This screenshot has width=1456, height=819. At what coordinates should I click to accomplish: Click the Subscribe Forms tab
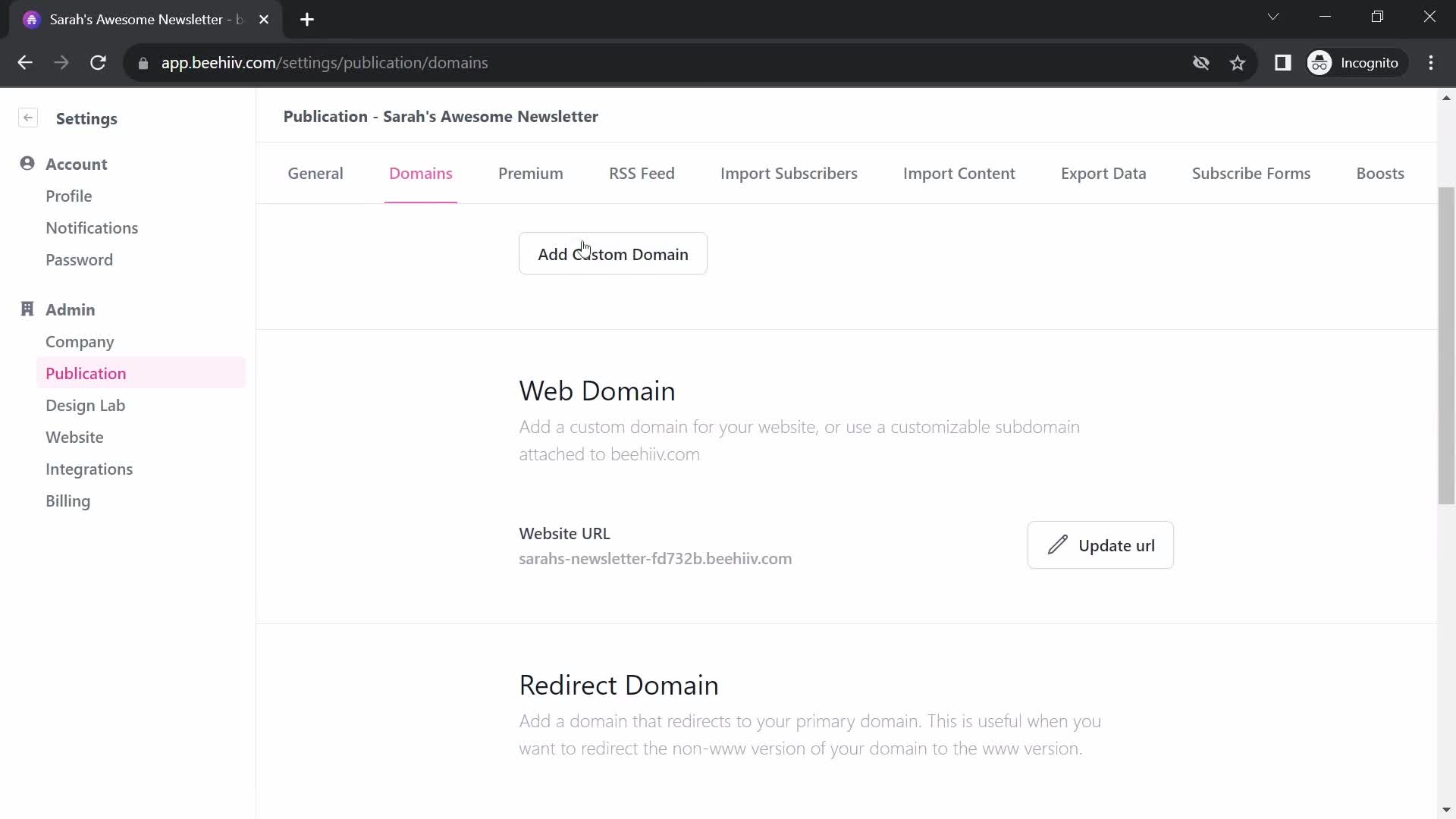(1251, 173)
